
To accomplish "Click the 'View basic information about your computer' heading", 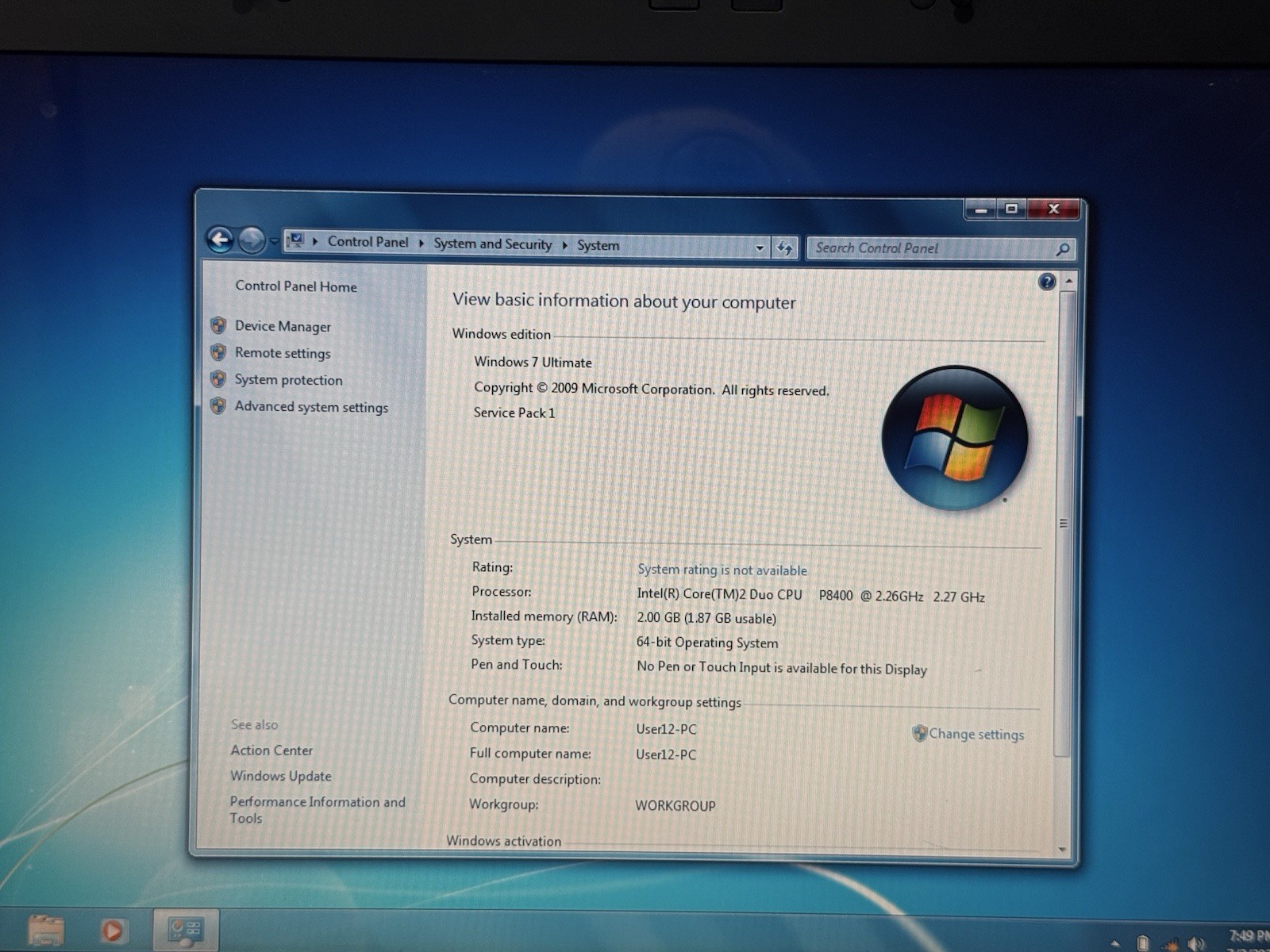I will [624, 301].
